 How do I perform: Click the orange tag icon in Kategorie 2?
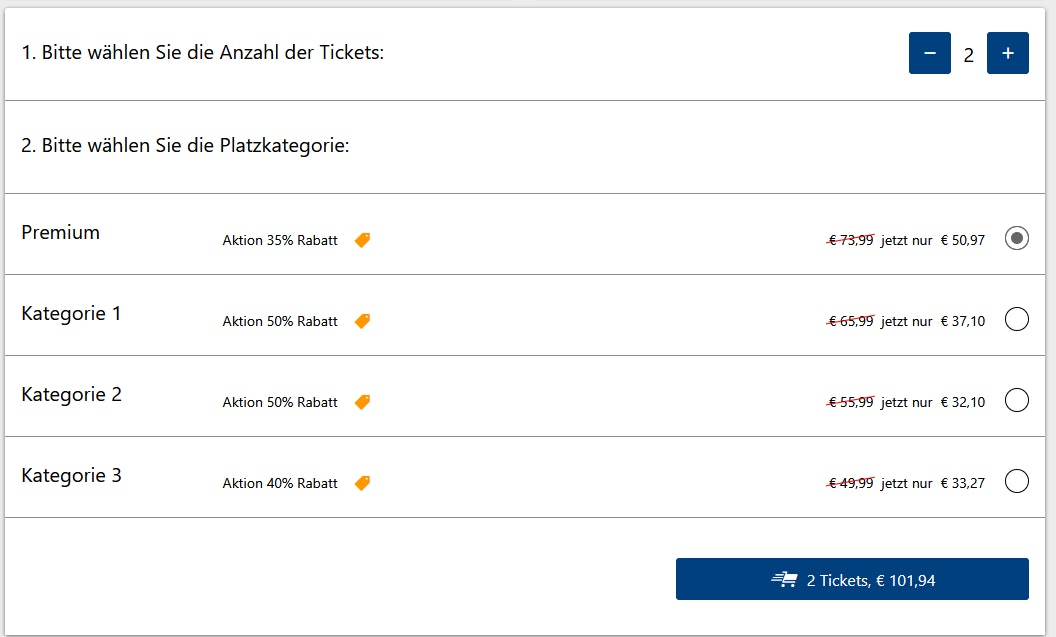pyautogui.click(x=362, y=402)
